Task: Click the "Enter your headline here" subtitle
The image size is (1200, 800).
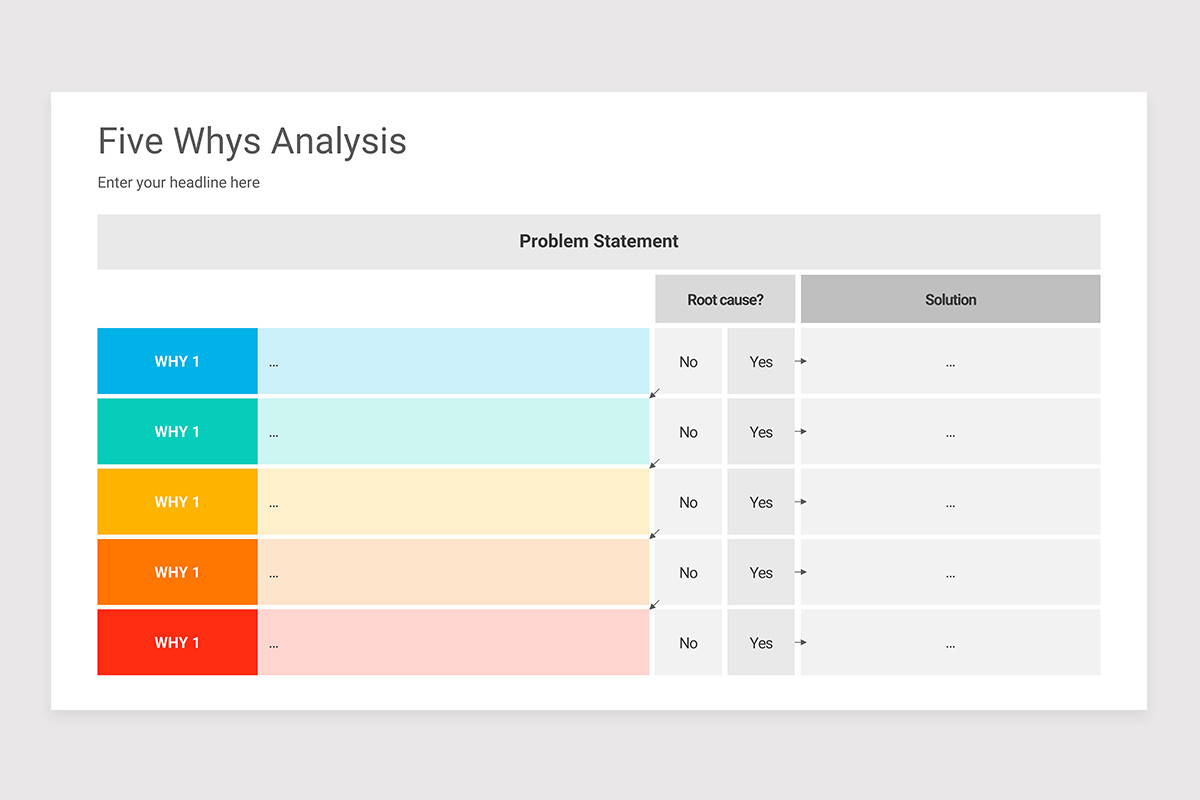Action: [178, 182]
